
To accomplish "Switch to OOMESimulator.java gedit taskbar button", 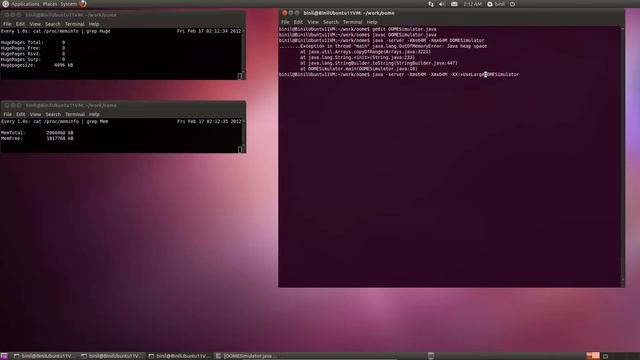I will [x=246, y=356].
